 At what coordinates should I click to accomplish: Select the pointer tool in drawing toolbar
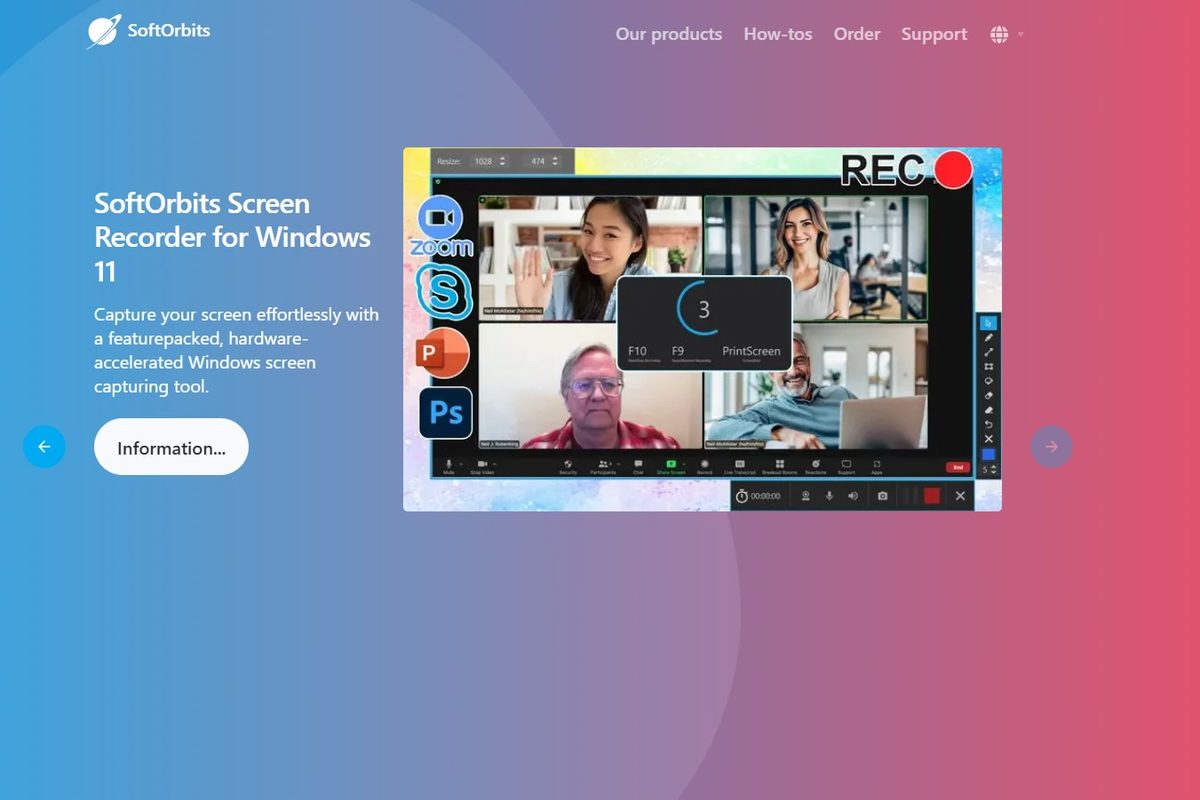pos(988,323)
